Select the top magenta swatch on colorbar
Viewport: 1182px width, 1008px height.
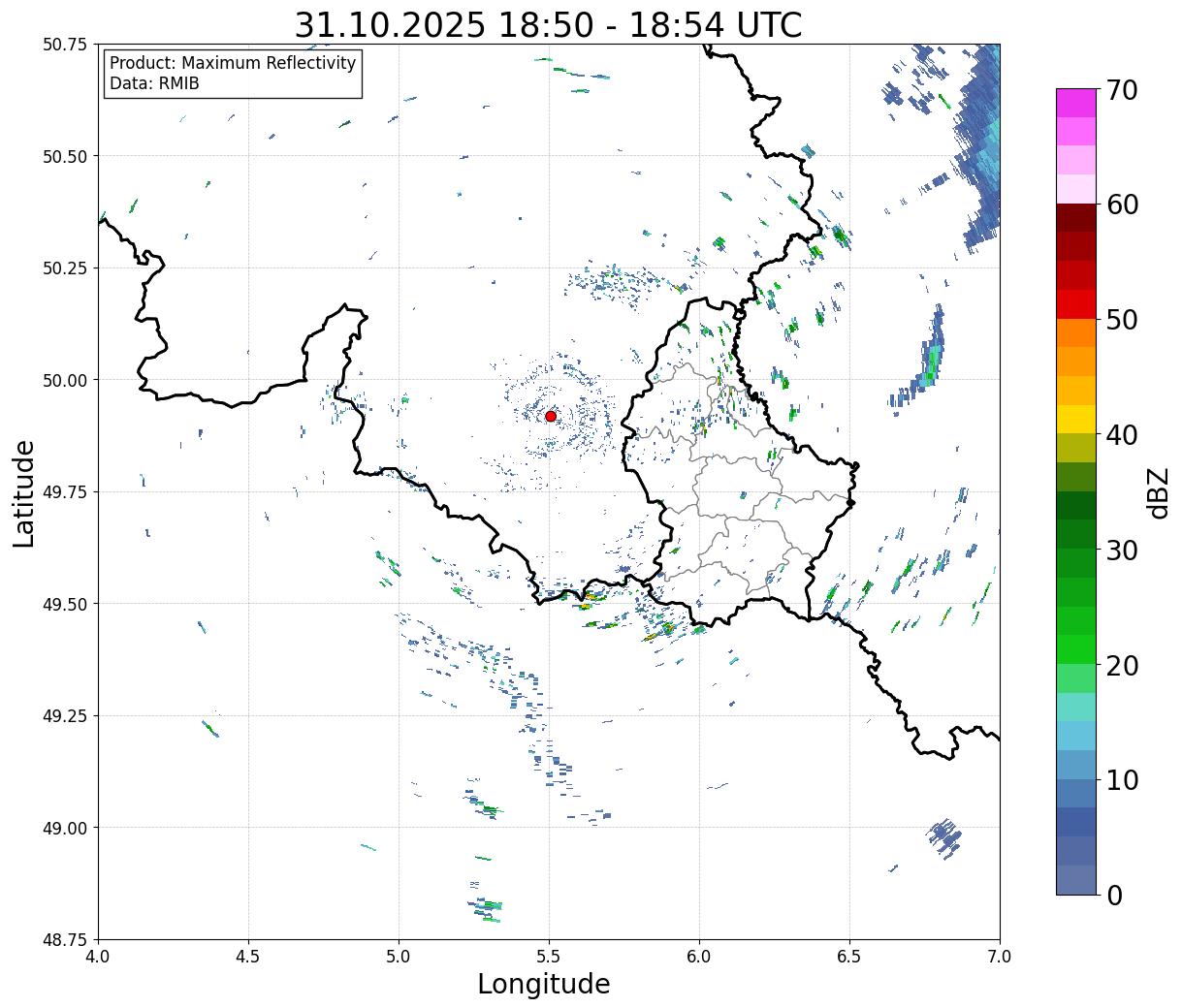click(x=1075, y=102)
